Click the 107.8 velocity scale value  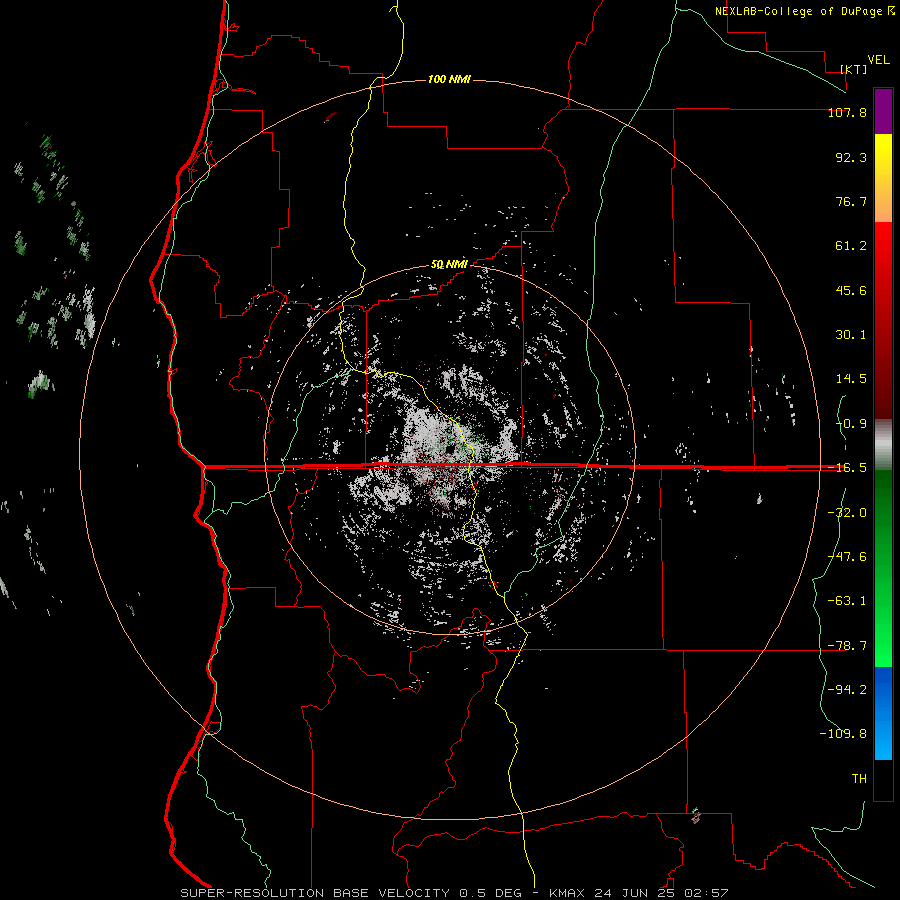(847, 112)
